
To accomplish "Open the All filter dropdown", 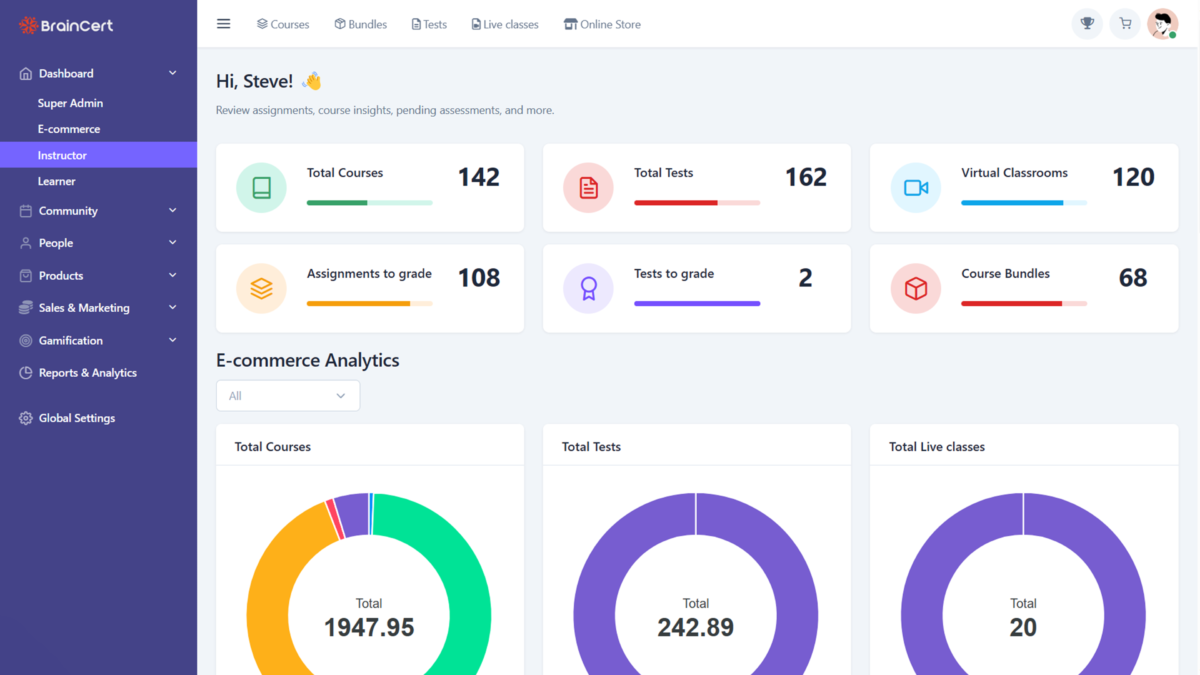I will [x=288, y=396].
